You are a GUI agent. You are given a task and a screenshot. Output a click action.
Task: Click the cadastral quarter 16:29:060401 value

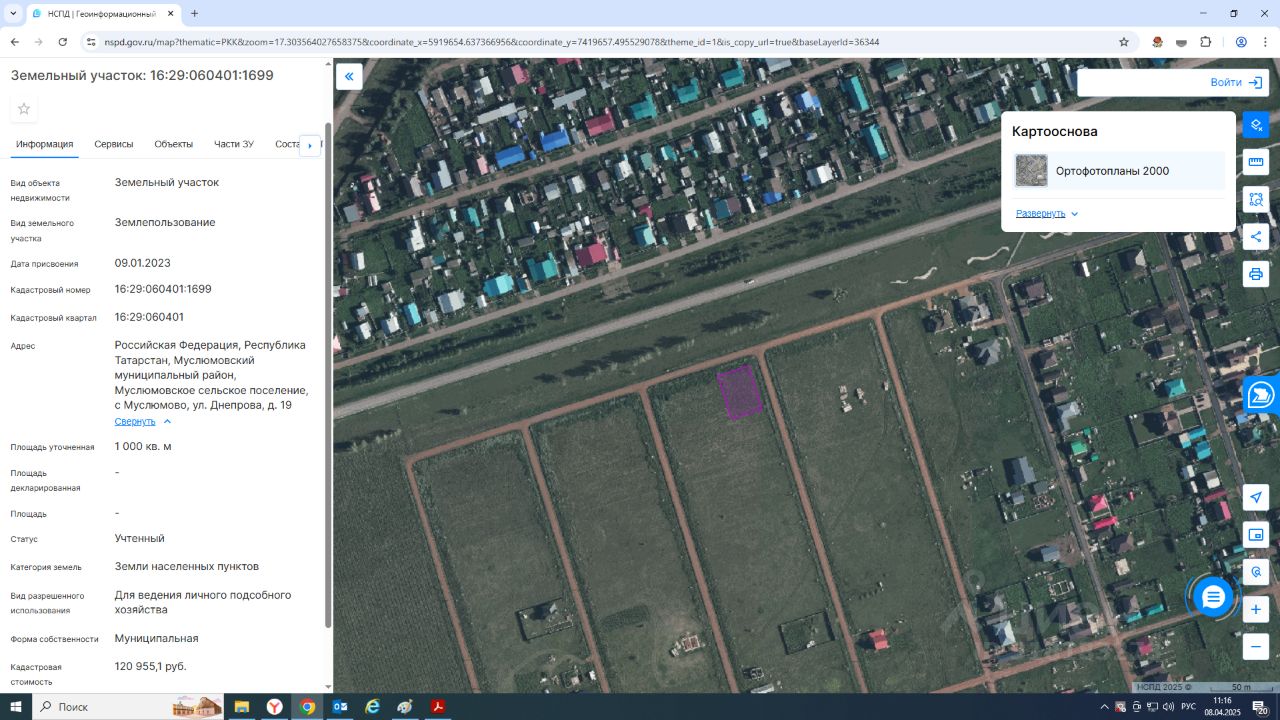[149, 317]
